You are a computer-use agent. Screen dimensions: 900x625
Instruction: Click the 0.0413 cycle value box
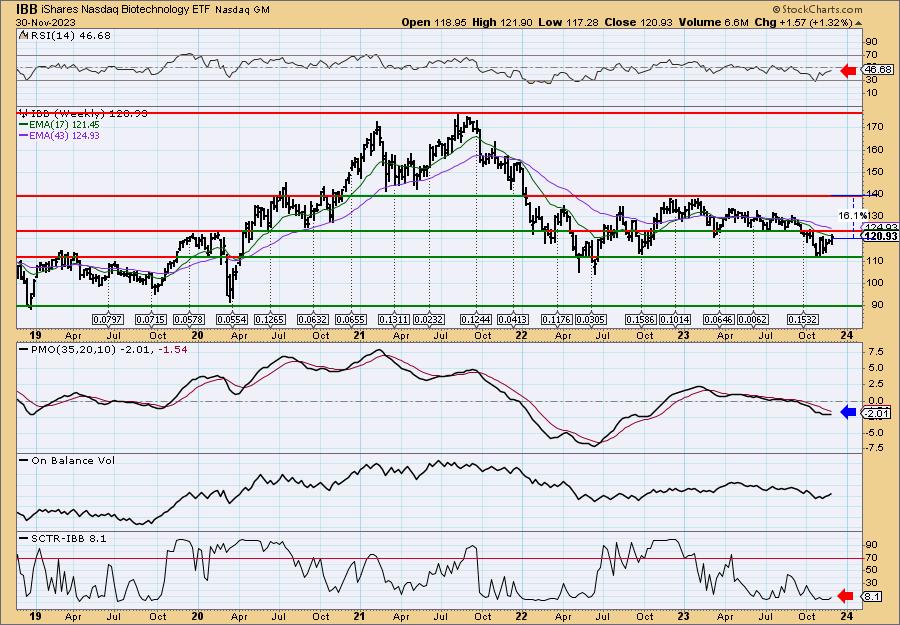pos(512,319)
